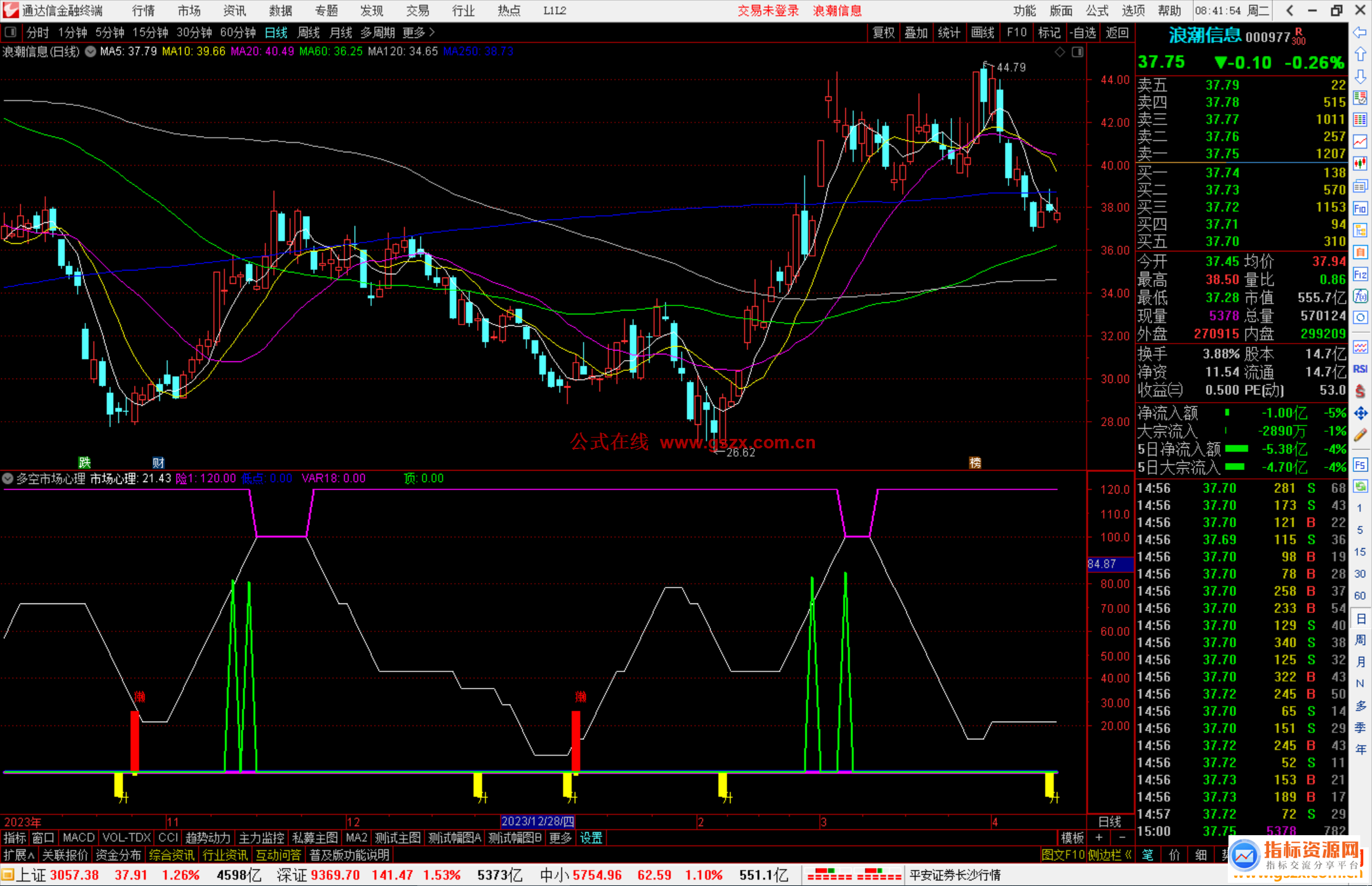Image resolution: width=1372 pixels, height=886 pixels.
Task: Select weekly 周 period in sidebar
Action: [x=1361, y=640]
